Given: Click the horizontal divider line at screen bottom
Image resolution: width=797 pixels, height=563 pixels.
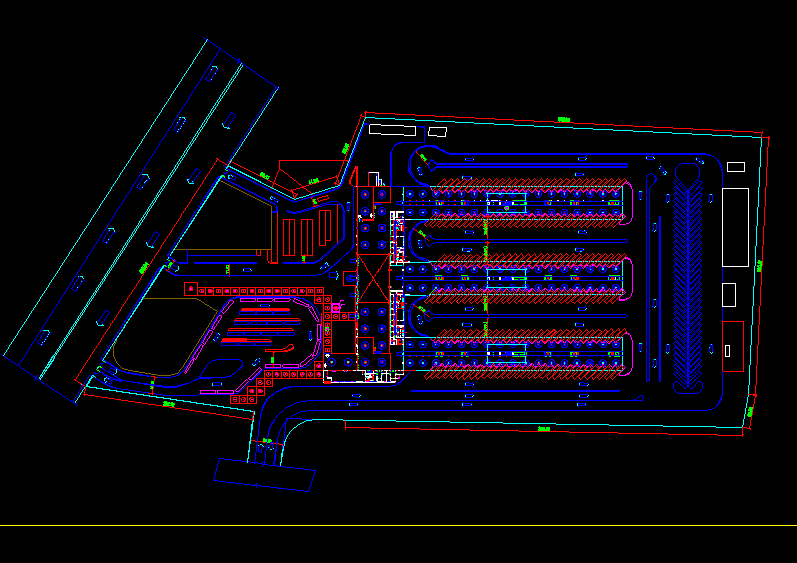Looking at the screenshot, I should coord(398,525).
